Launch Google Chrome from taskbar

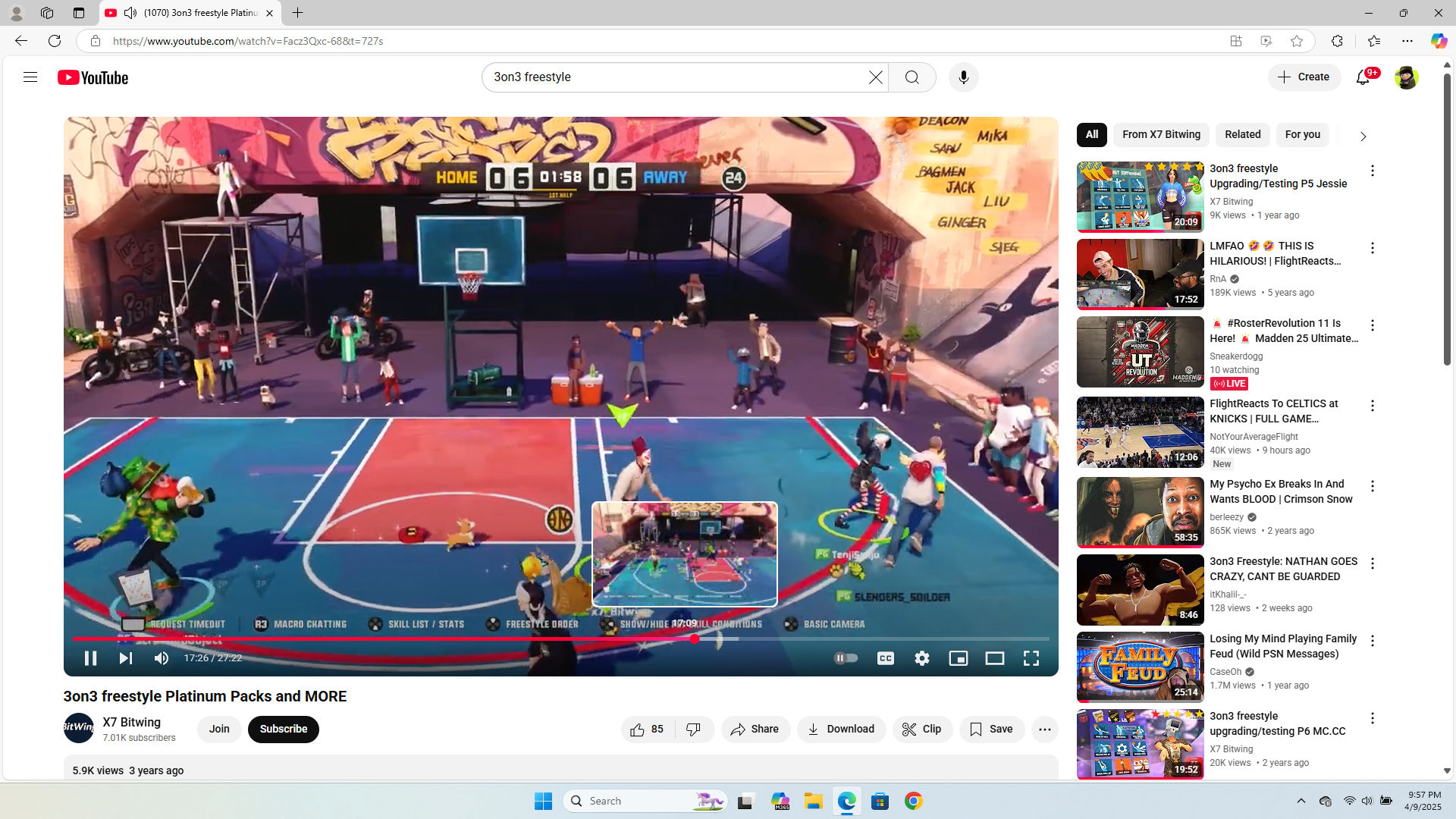tap(913, 801)
